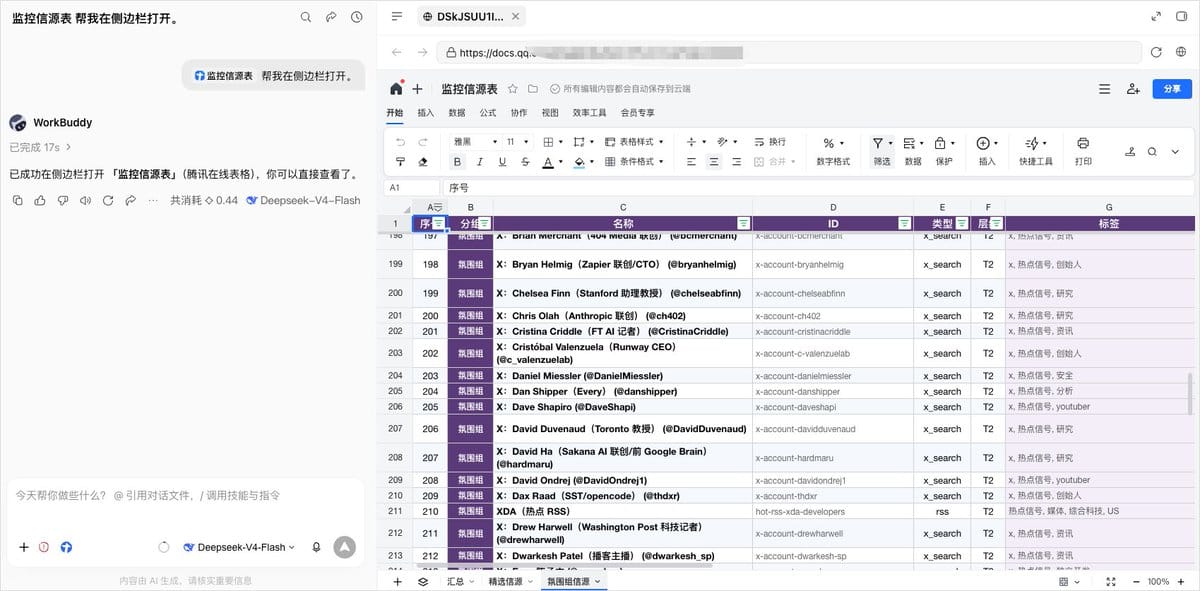The width and height of the screenshot is (1200, 591).
Task: Open the 表格样式 dropdown
Action: coord(634,142)
